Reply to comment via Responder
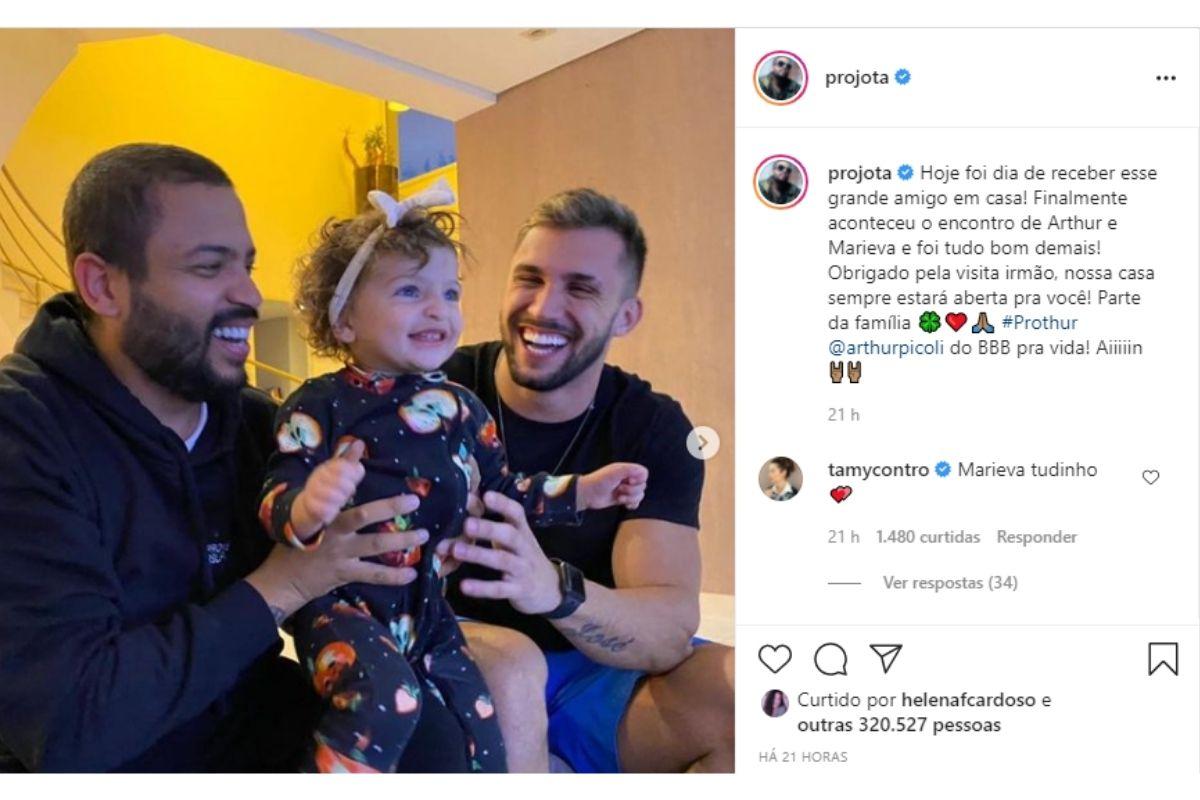 (1037, 537)
